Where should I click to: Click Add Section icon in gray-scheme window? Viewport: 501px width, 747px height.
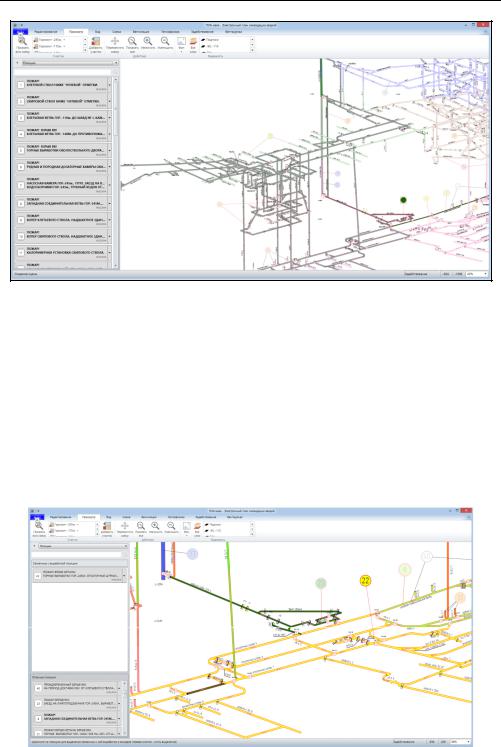96,42
